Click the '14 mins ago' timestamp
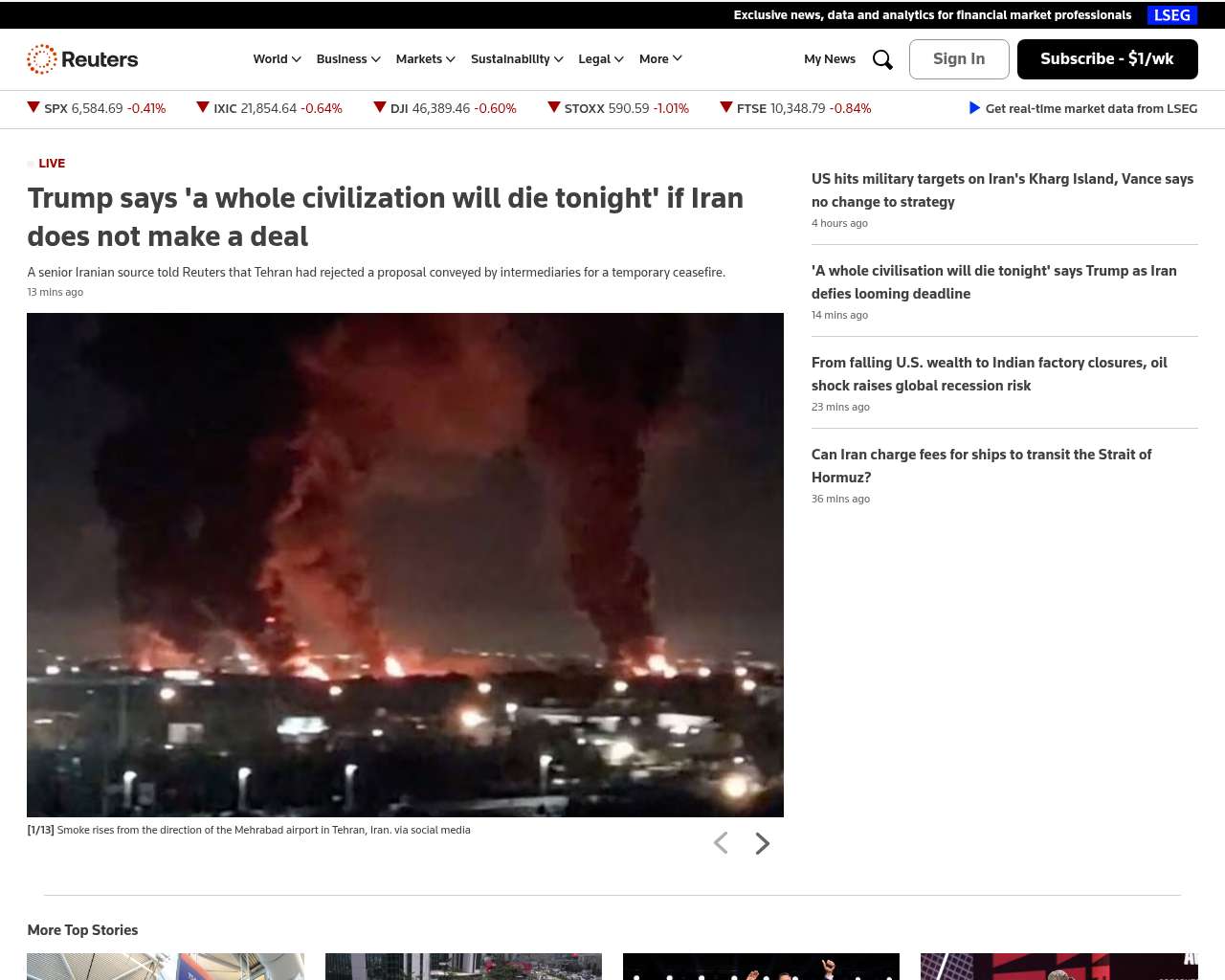1225x980 pixels. (839, 315)
